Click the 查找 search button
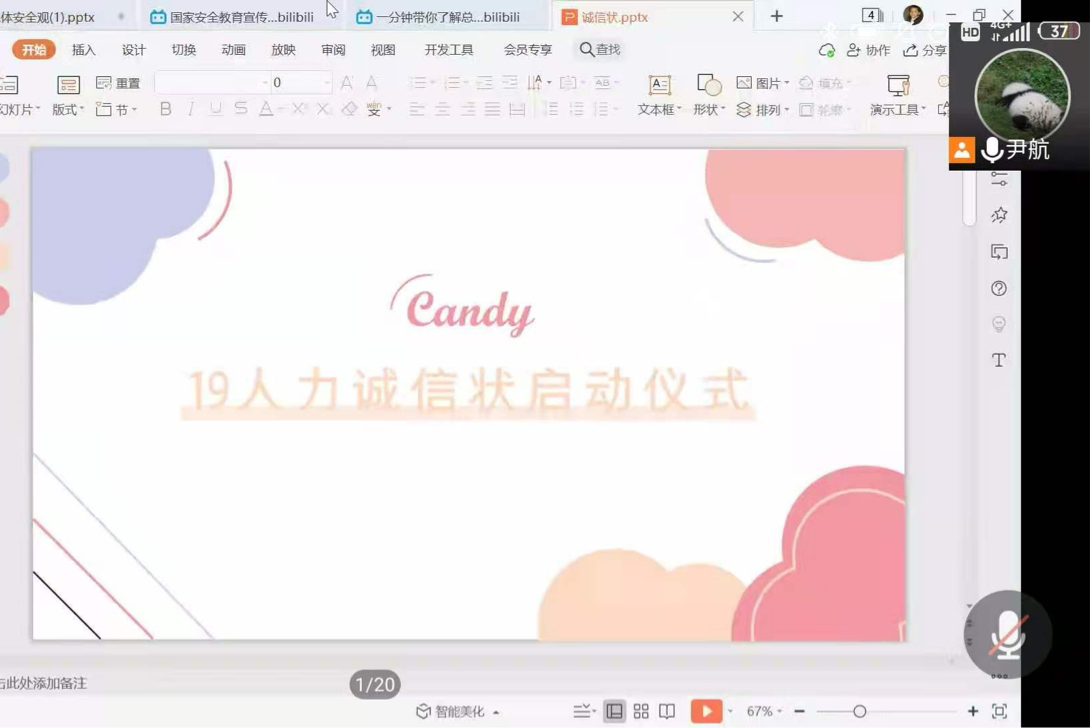Viewport: 1090px width, 728px height. point(600,49)
